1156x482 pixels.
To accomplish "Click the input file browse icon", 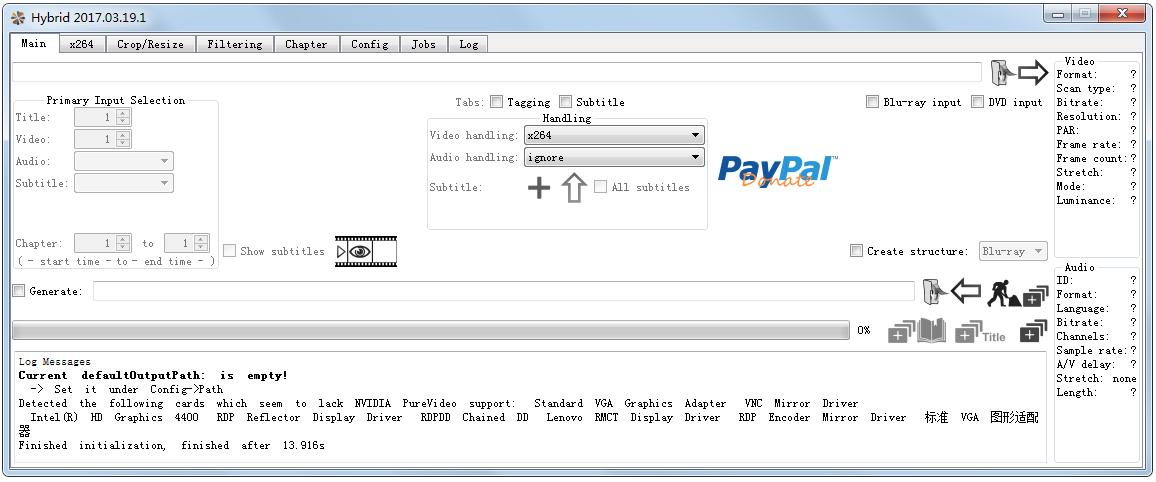I will (x=1001, y=73).
